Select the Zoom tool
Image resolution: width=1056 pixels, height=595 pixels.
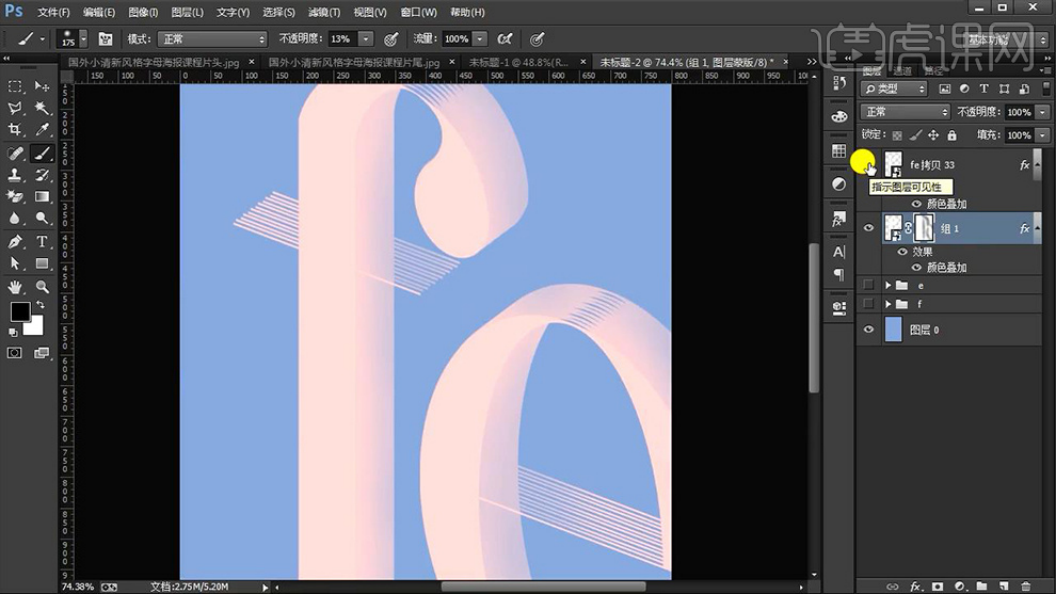(x=42, y=287)
